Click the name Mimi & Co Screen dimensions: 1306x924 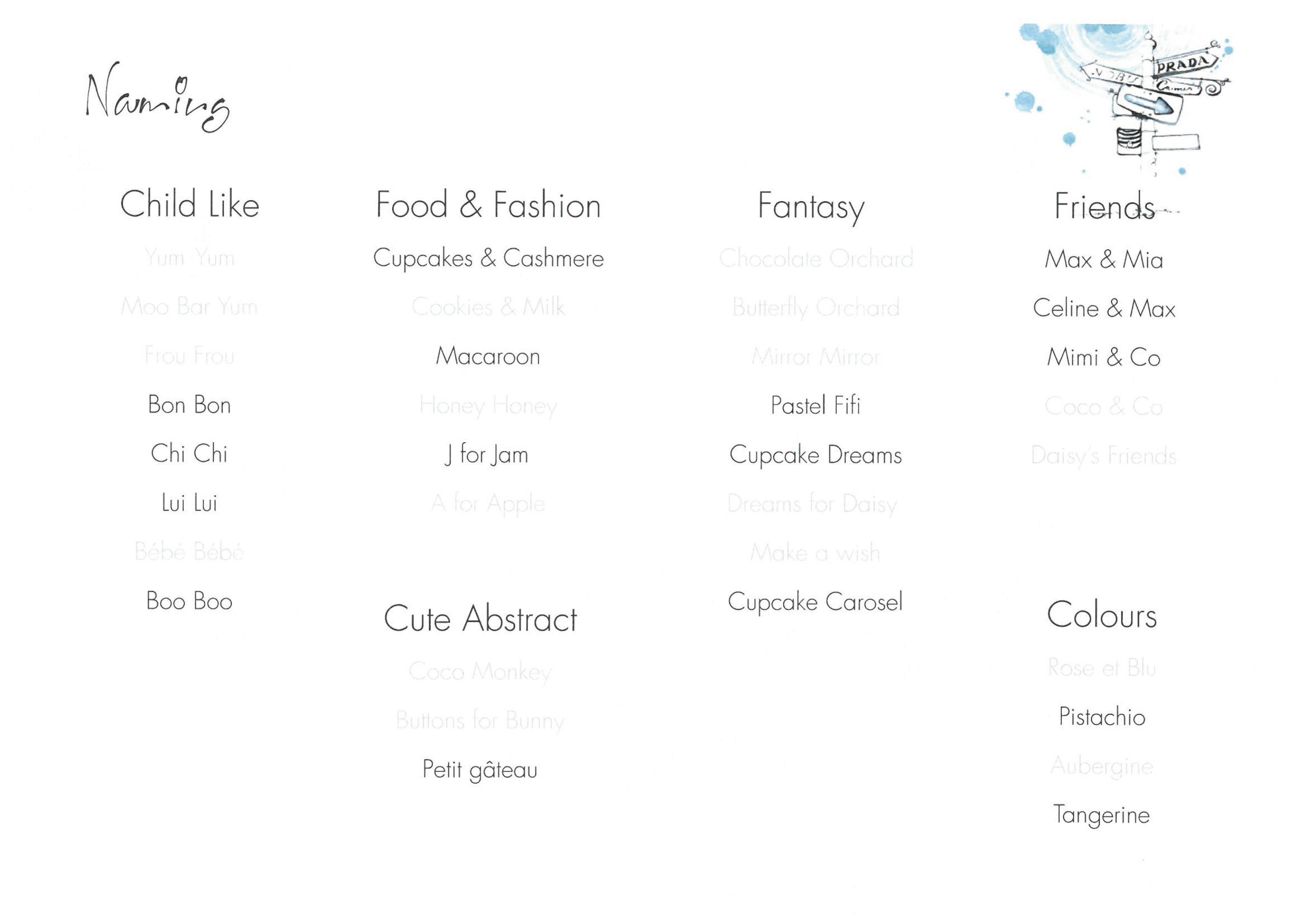1104,358
